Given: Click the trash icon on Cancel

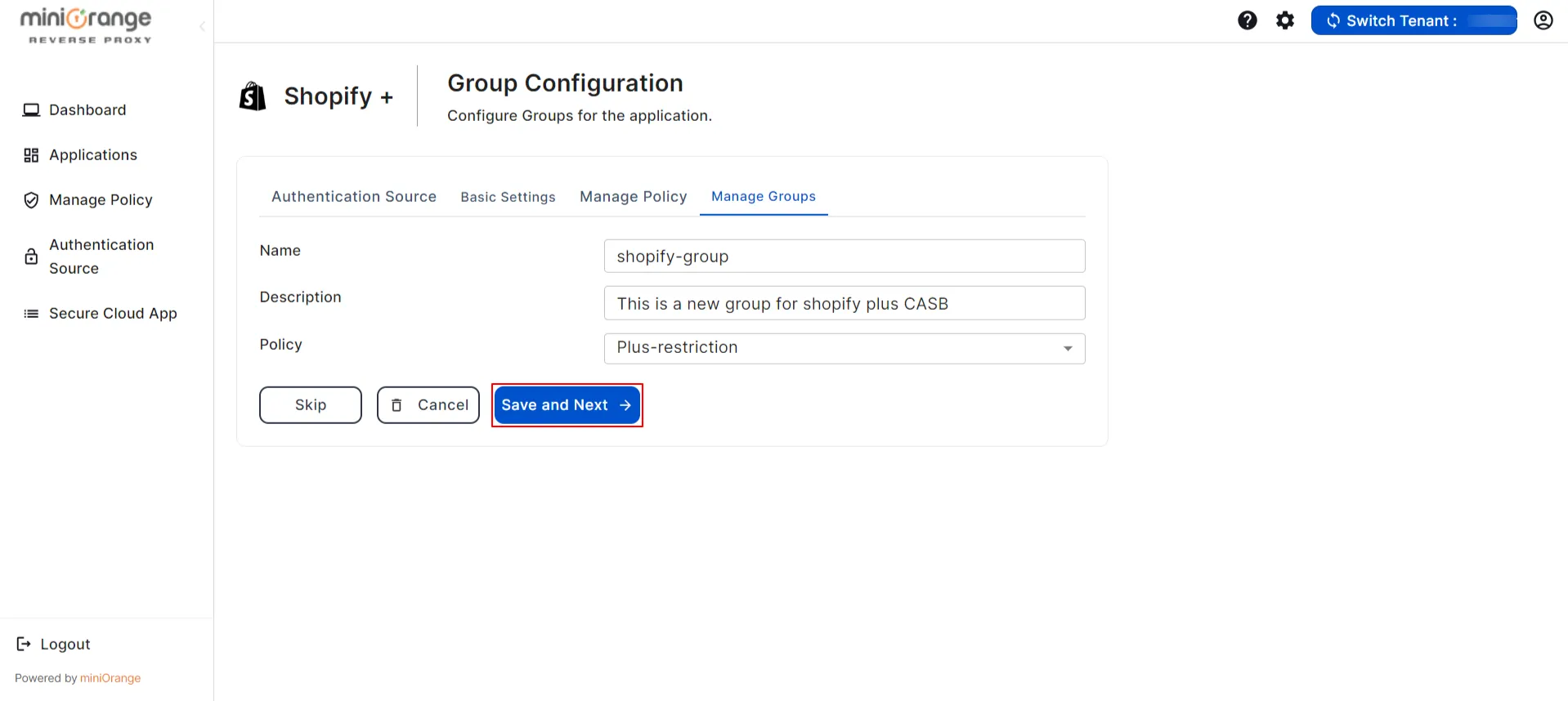Looking at the screenshot, I should [x=396, y=405].
